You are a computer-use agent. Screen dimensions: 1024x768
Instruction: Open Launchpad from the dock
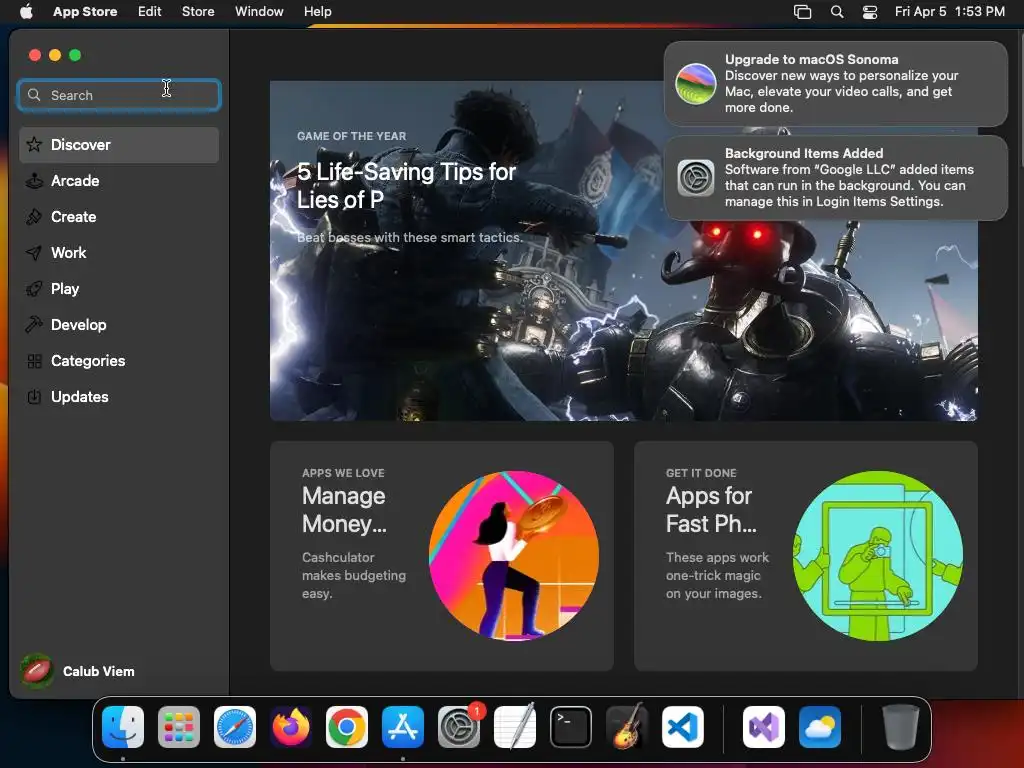[x=179, y=727]
